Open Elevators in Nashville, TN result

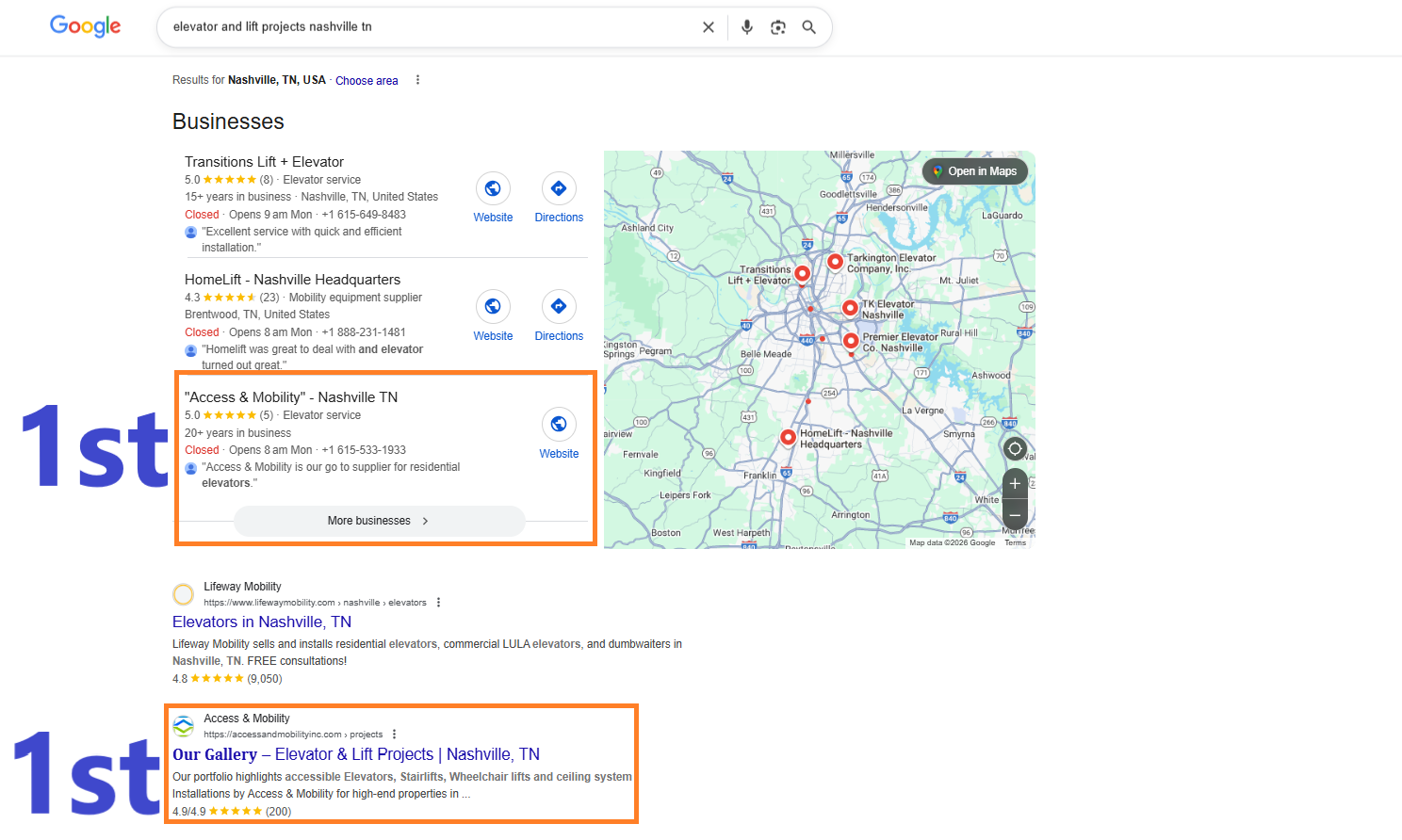pyautogui.click(x=262, y=622)
